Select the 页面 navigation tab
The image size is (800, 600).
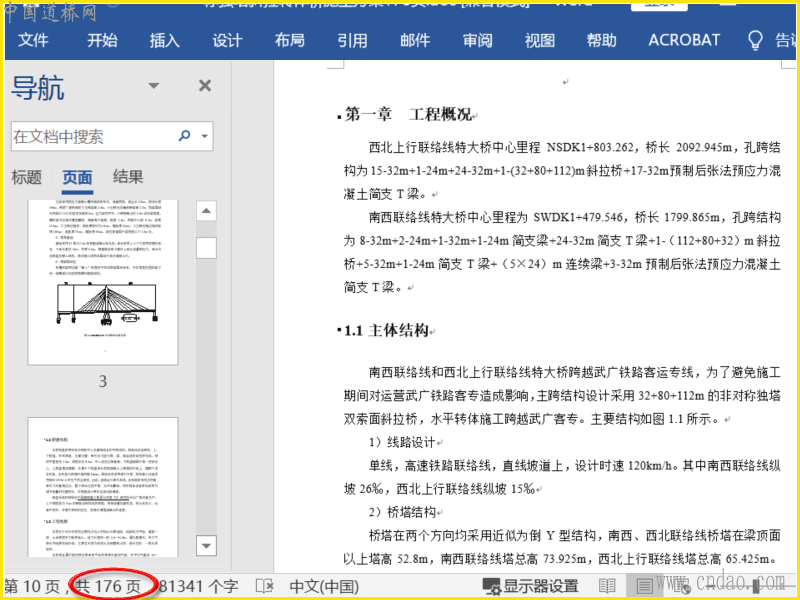pos(77,178)
